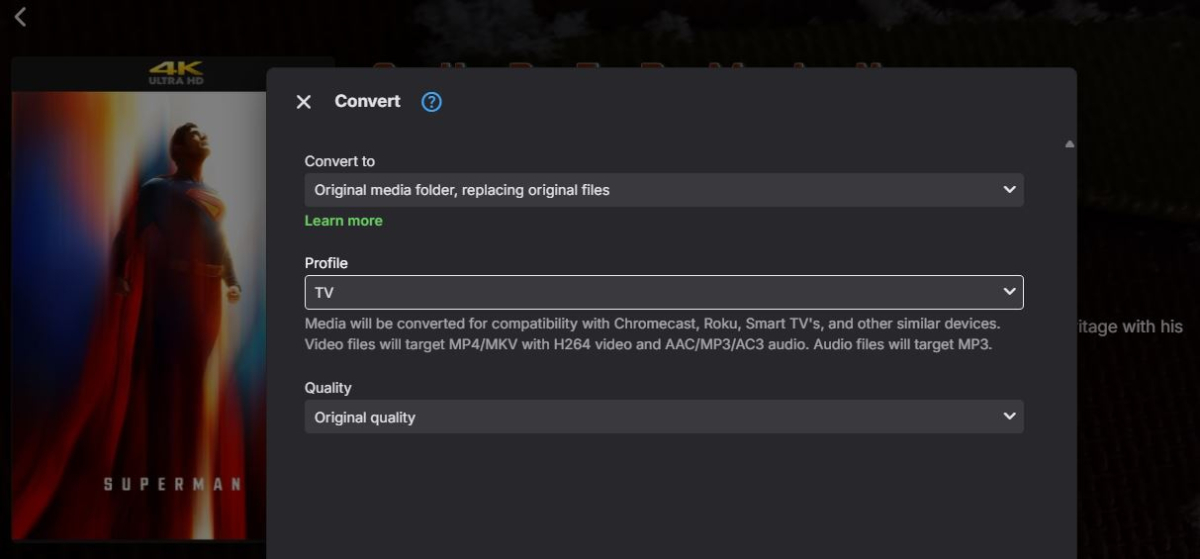Click the Quality field label

coord(328,387)
